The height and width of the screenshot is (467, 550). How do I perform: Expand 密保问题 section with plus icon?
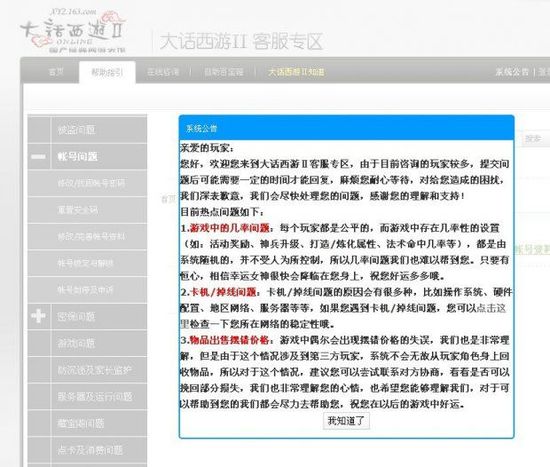[x=38, y=316]
